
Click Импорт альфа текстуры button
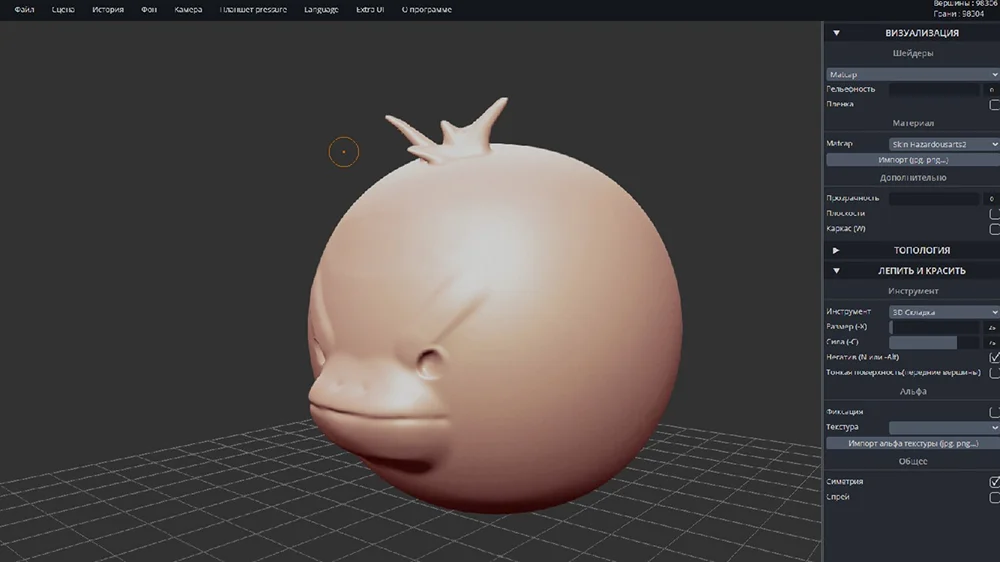tap(912, 443)
